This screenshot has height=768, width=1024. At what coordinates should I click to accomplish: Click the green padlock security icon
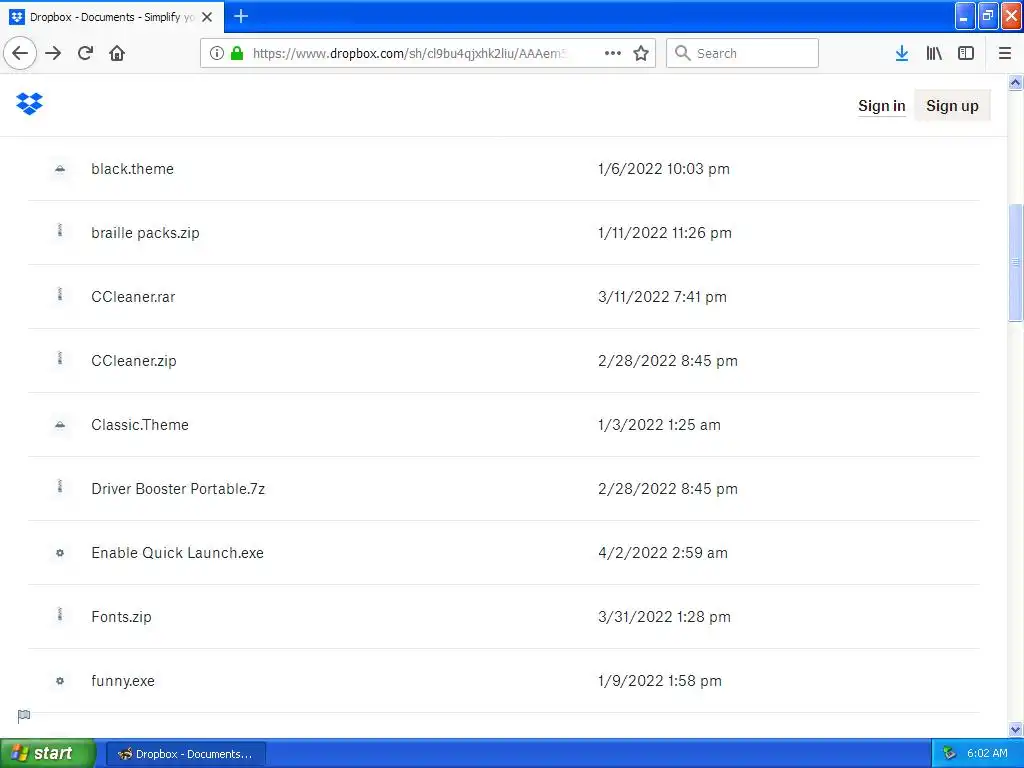click(237, 53)
